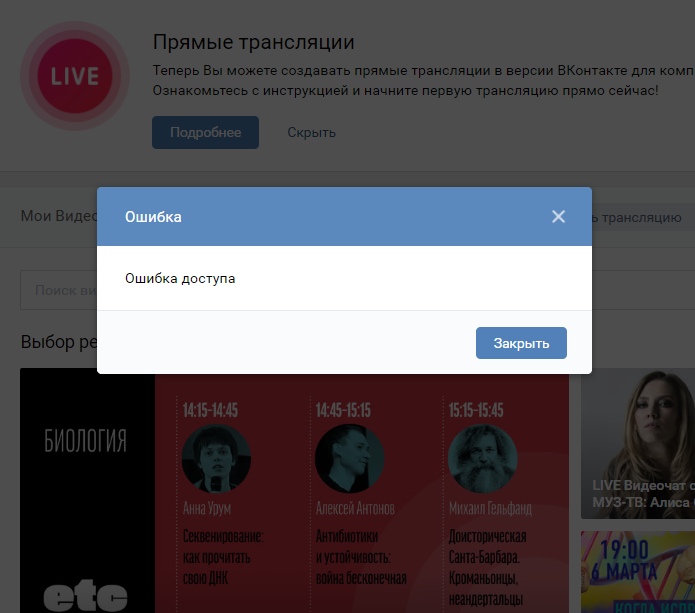Click Алексей Антонов's round portrait
This screenshot has height=613, width=695.
point(349,458)
